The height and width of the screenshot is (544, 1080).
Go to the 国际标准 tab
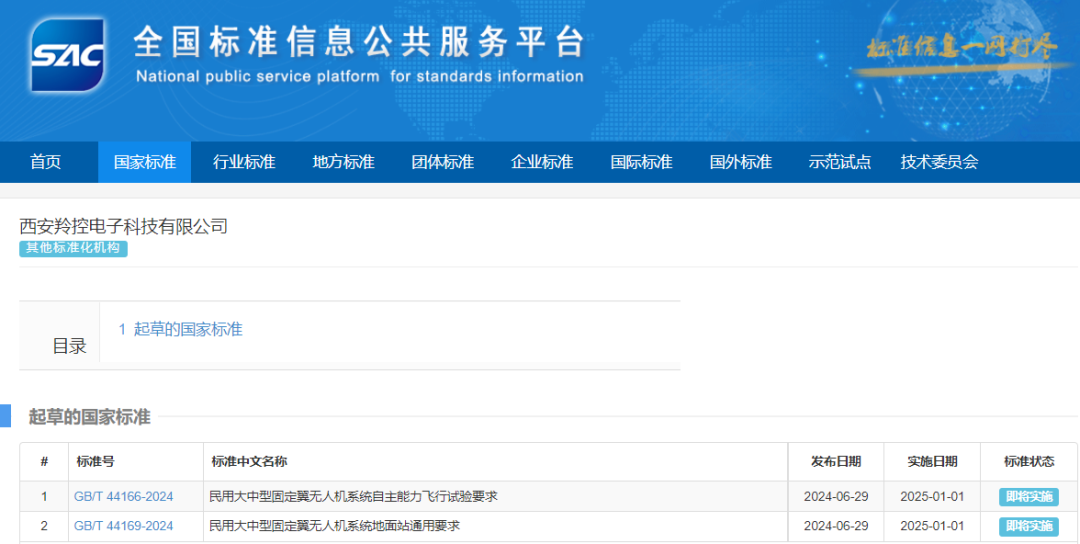641,162
